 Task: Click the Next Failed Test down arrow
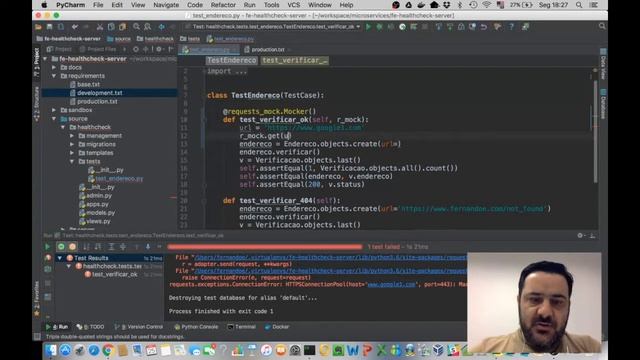[x=148, y=247]
